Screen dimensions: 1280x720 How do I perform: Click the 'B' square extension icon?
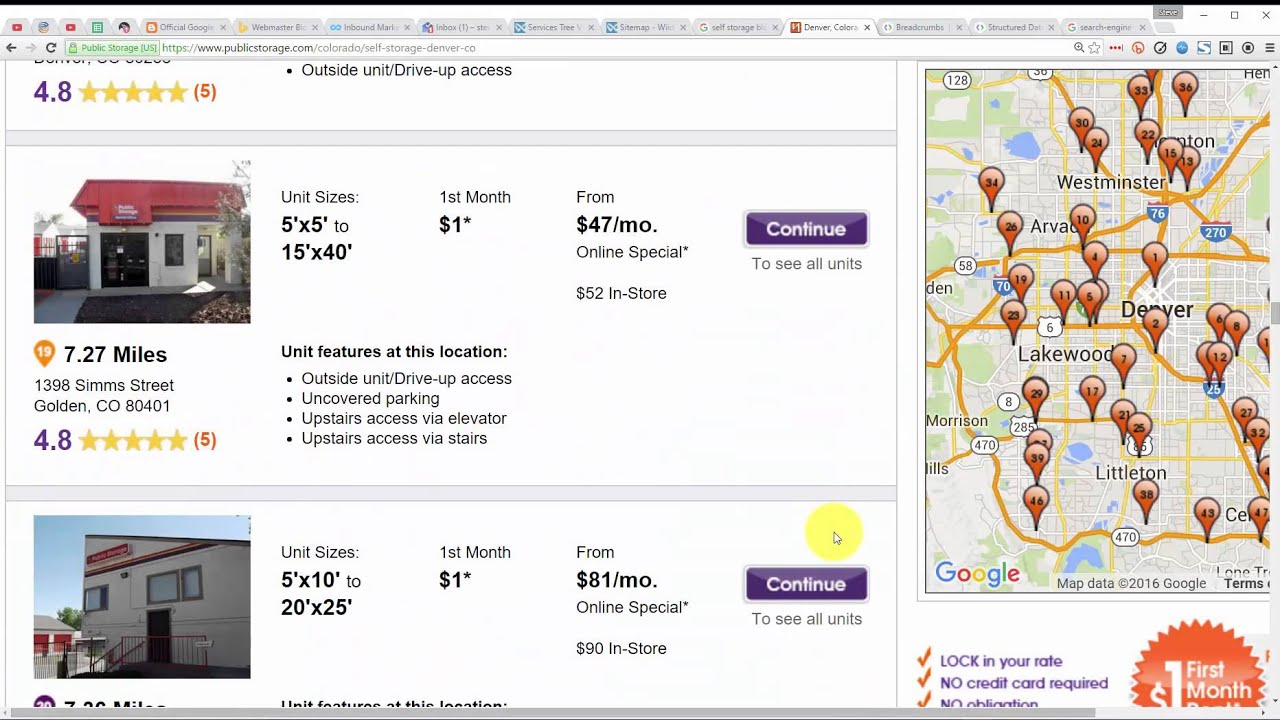coord(1226,47)
